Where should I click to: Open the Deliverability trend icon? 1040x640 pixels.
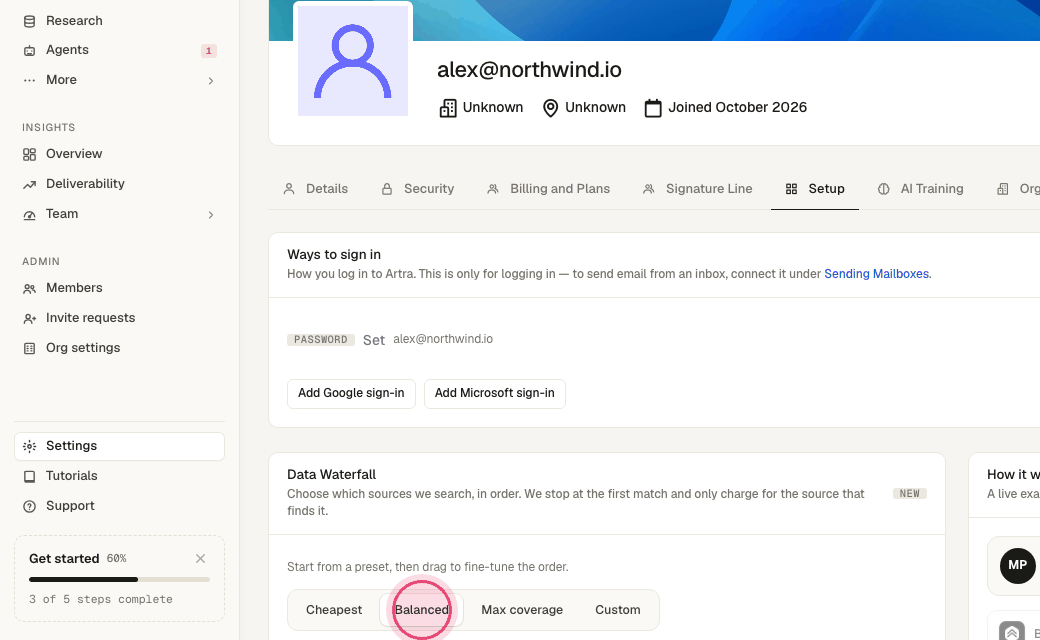(29, 184)
